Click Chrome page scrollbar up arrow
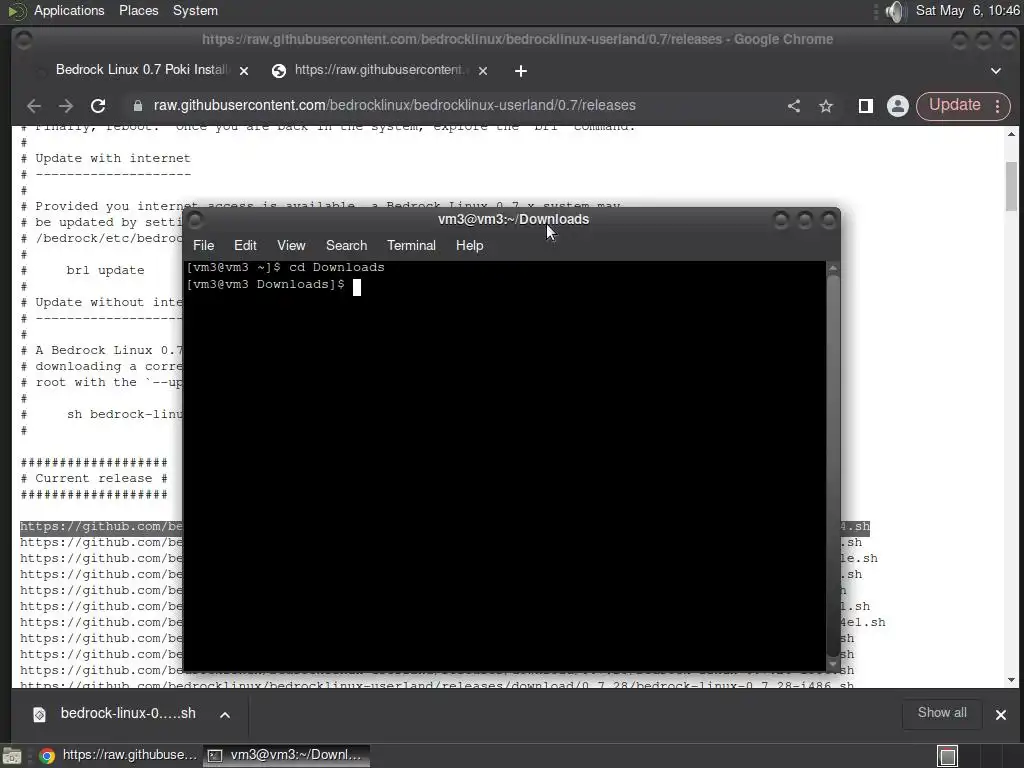Image resolution: width=1024 pixels, height=768 pixels. point(1012,134)
